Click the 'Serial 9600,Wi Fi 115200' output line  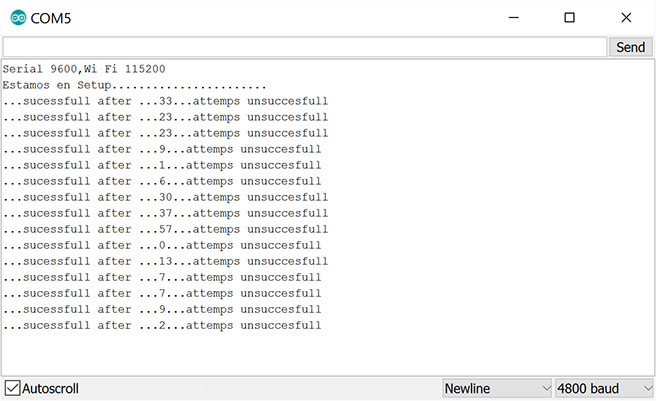tap(84, 69)
